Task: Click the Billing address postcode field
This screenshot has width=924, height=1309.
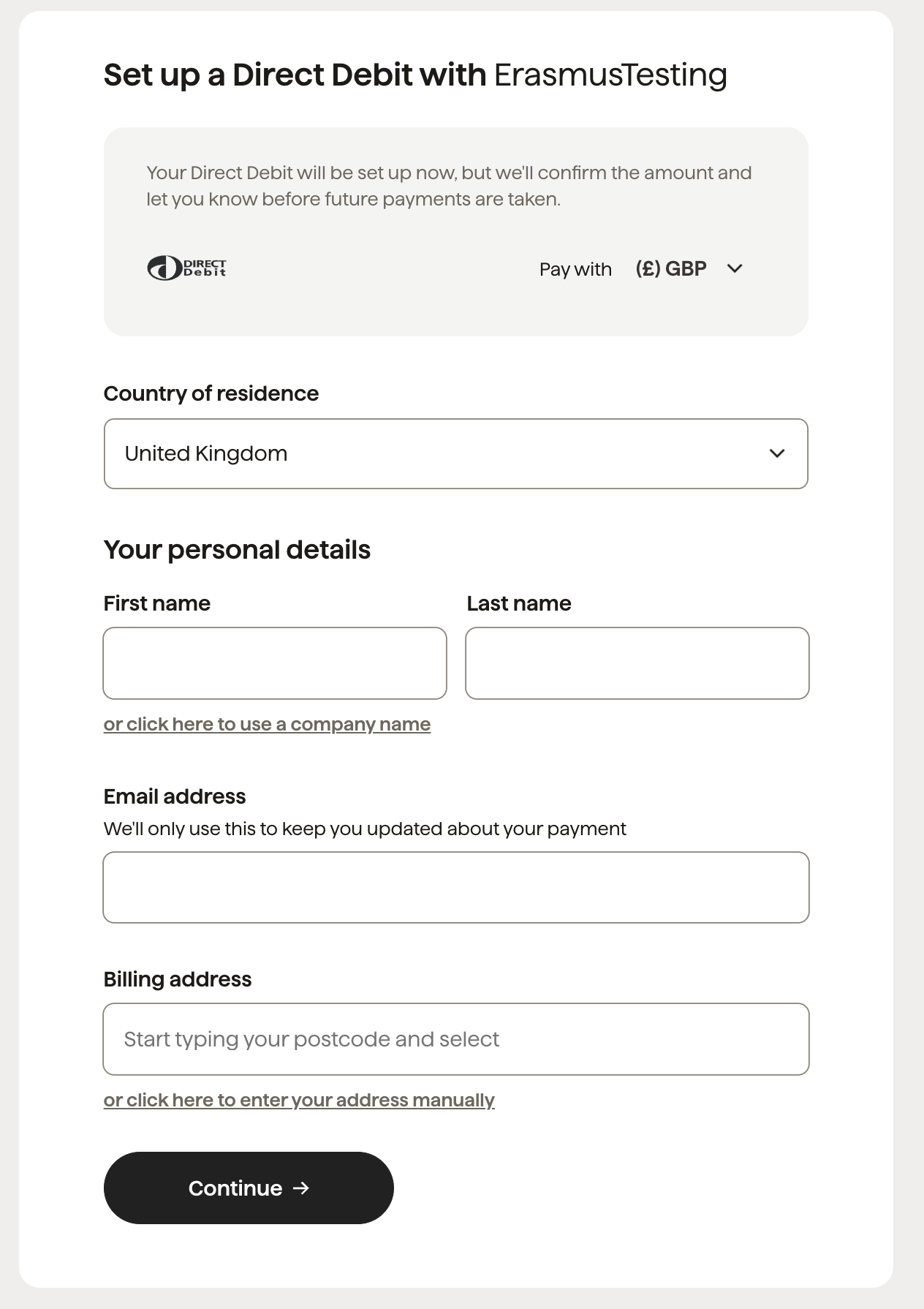Action: point(456,1039)
